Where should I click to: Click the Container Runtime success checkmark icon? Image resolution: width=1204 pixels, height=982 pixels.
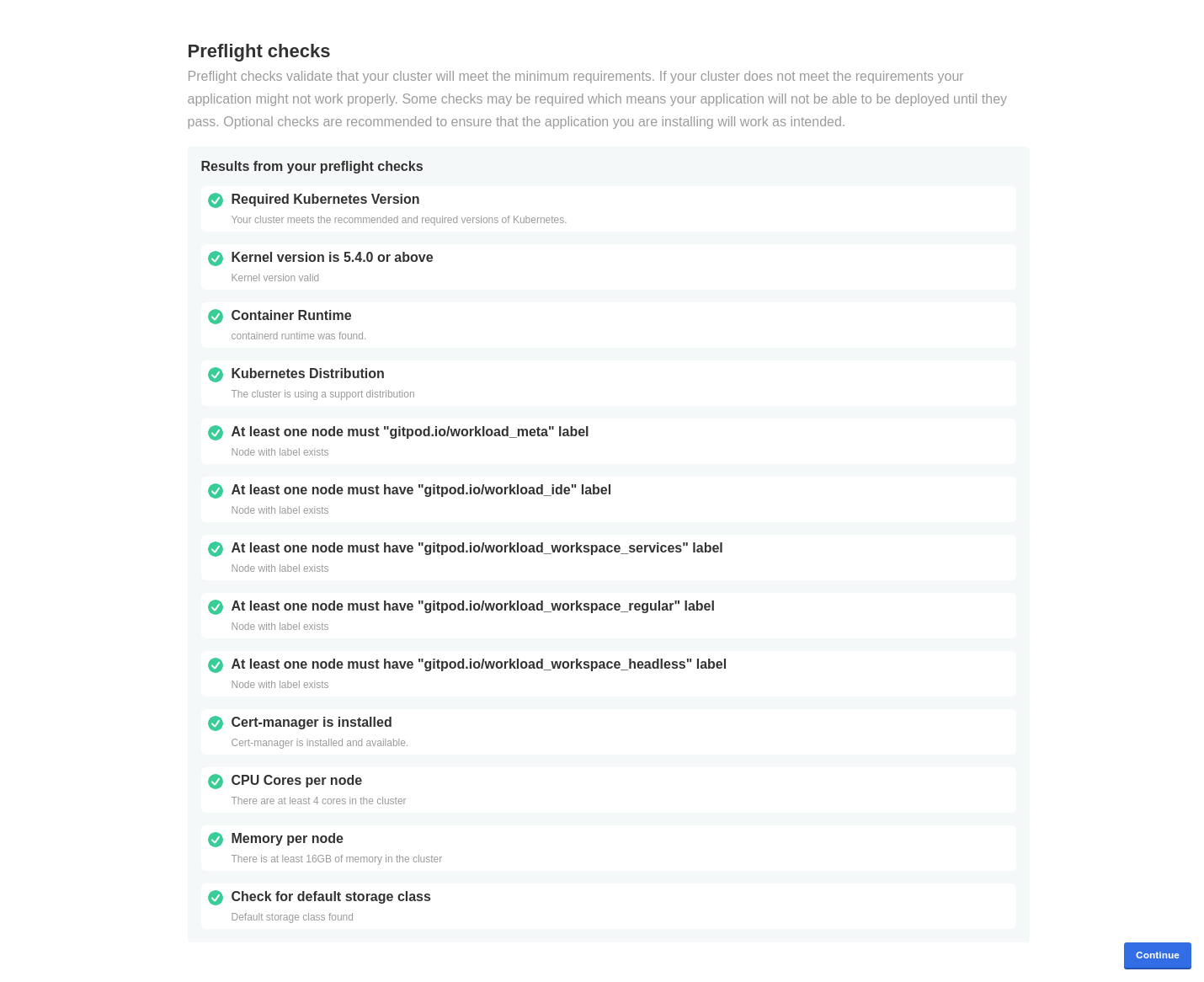click(216, 317)
